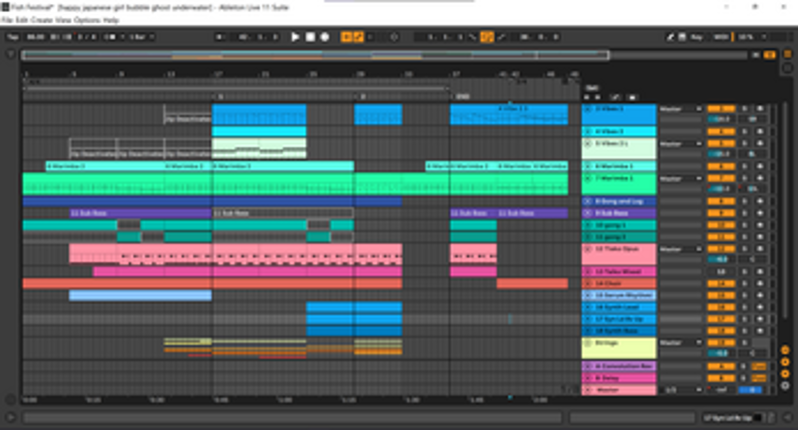Viewport: 798px width, 430px height.
Task: Click the Tap tempo button
Action: click(x=13, y=37)
